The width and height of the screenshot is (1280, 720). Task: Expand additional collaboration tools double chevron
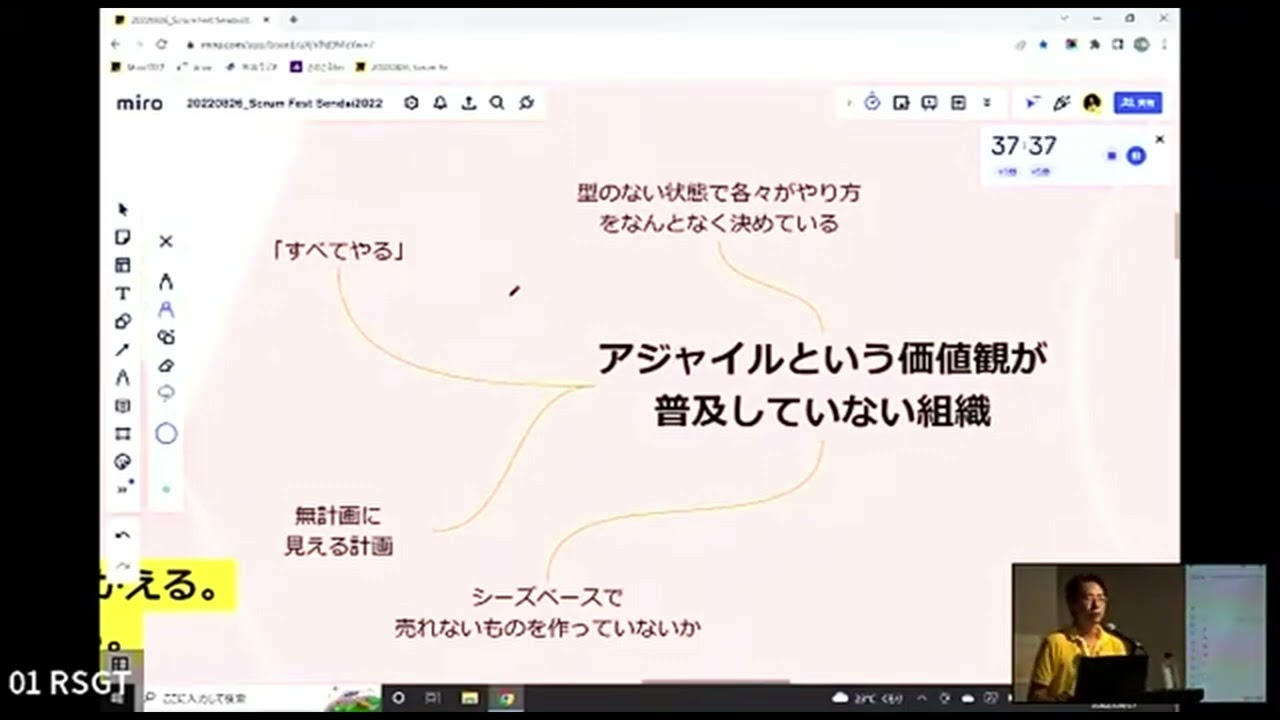pos(987,102)
